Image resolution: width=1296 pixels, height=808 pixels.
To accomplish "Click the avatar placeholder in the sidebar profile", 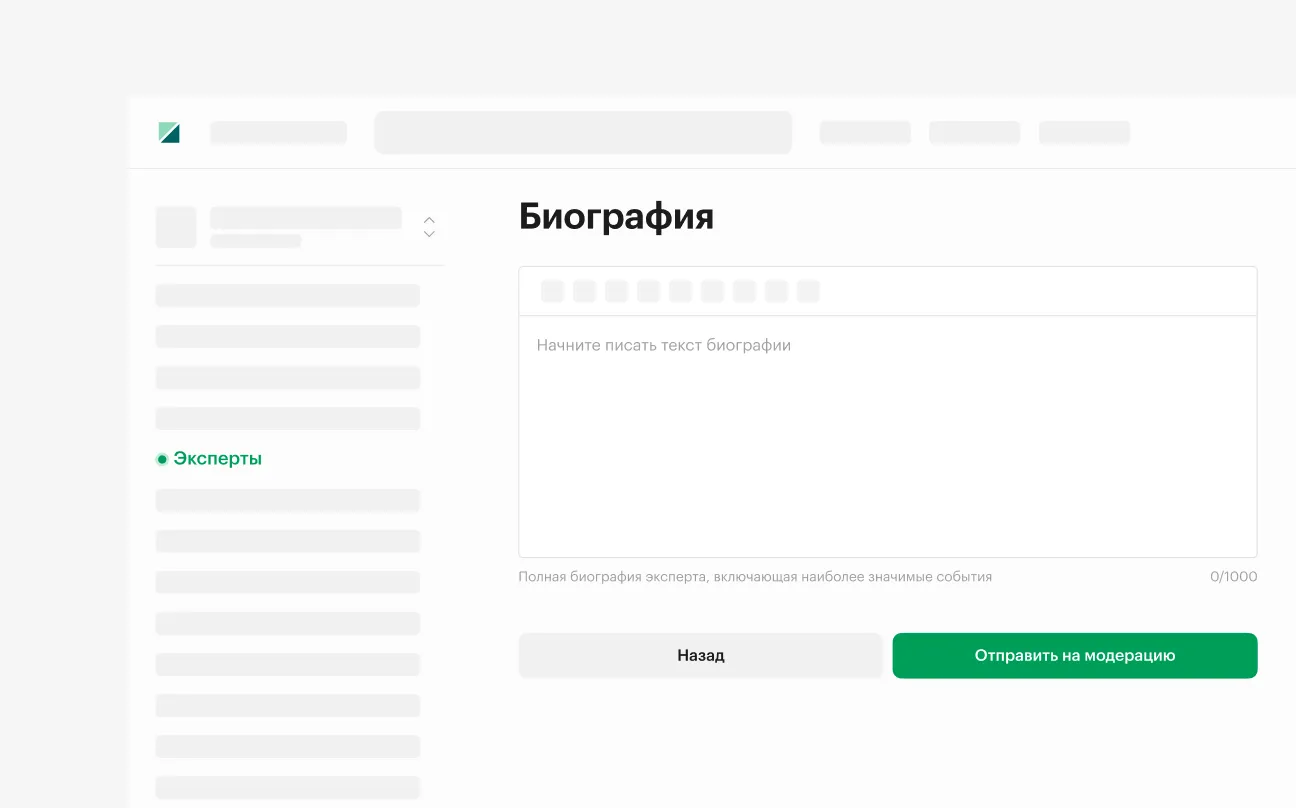I will pyautogui.click(x=176, y=227).
